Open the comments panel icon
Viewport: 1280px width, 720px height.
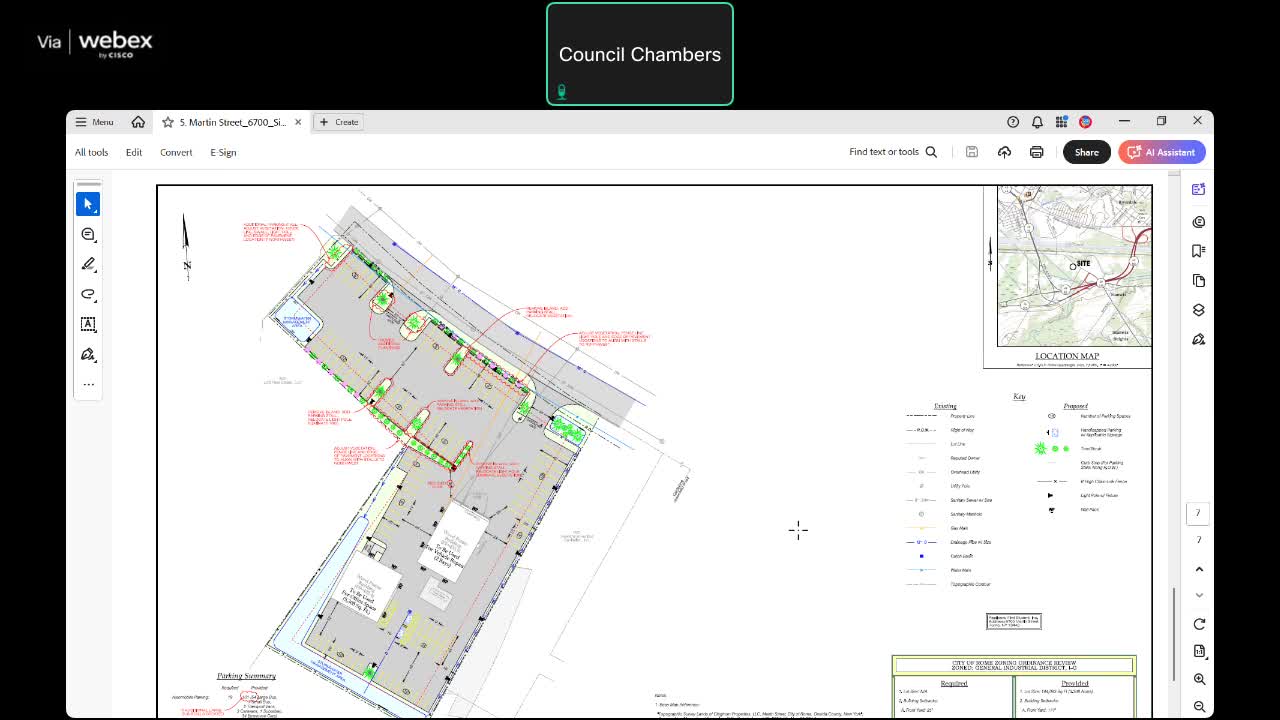(1199, 221)
